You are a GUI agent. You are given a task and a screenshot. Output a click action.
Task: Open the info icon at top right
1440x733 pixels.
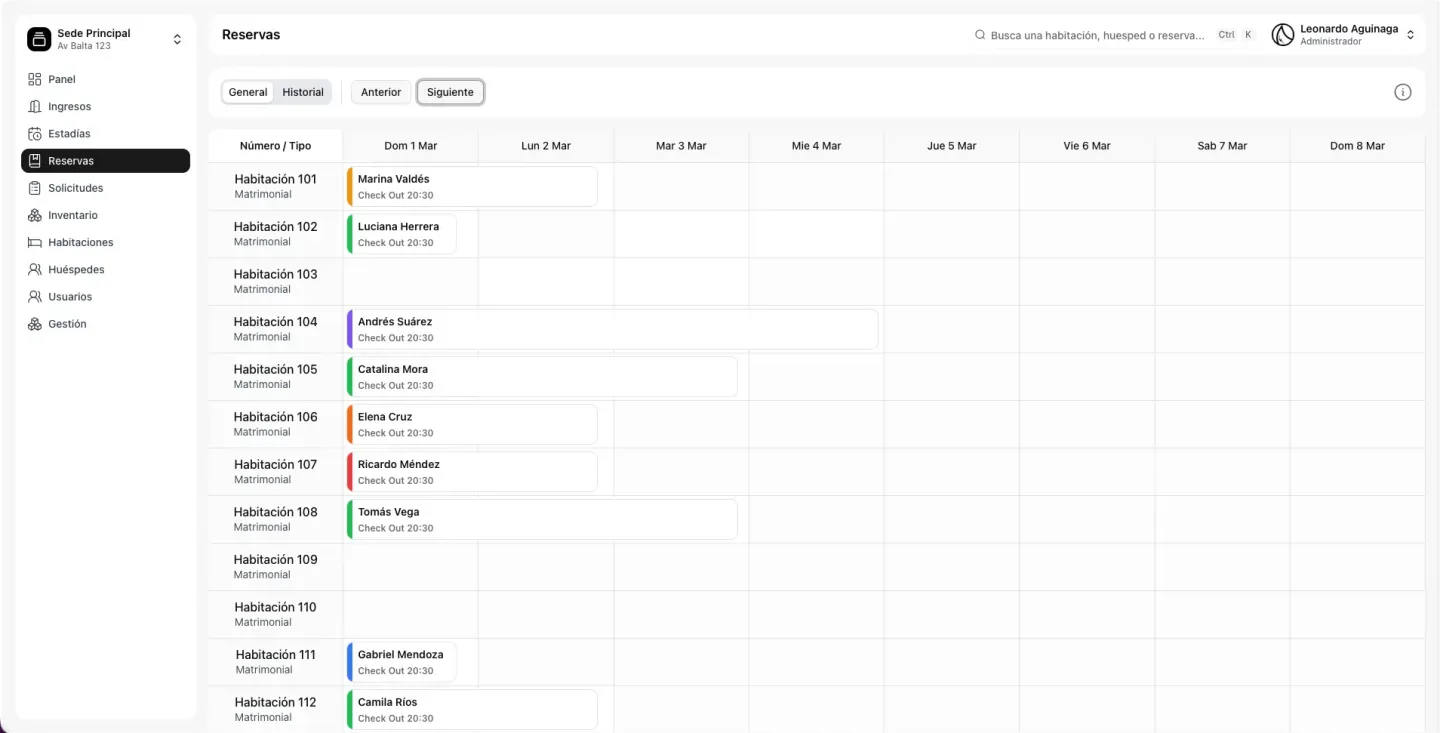point(1403,92)
